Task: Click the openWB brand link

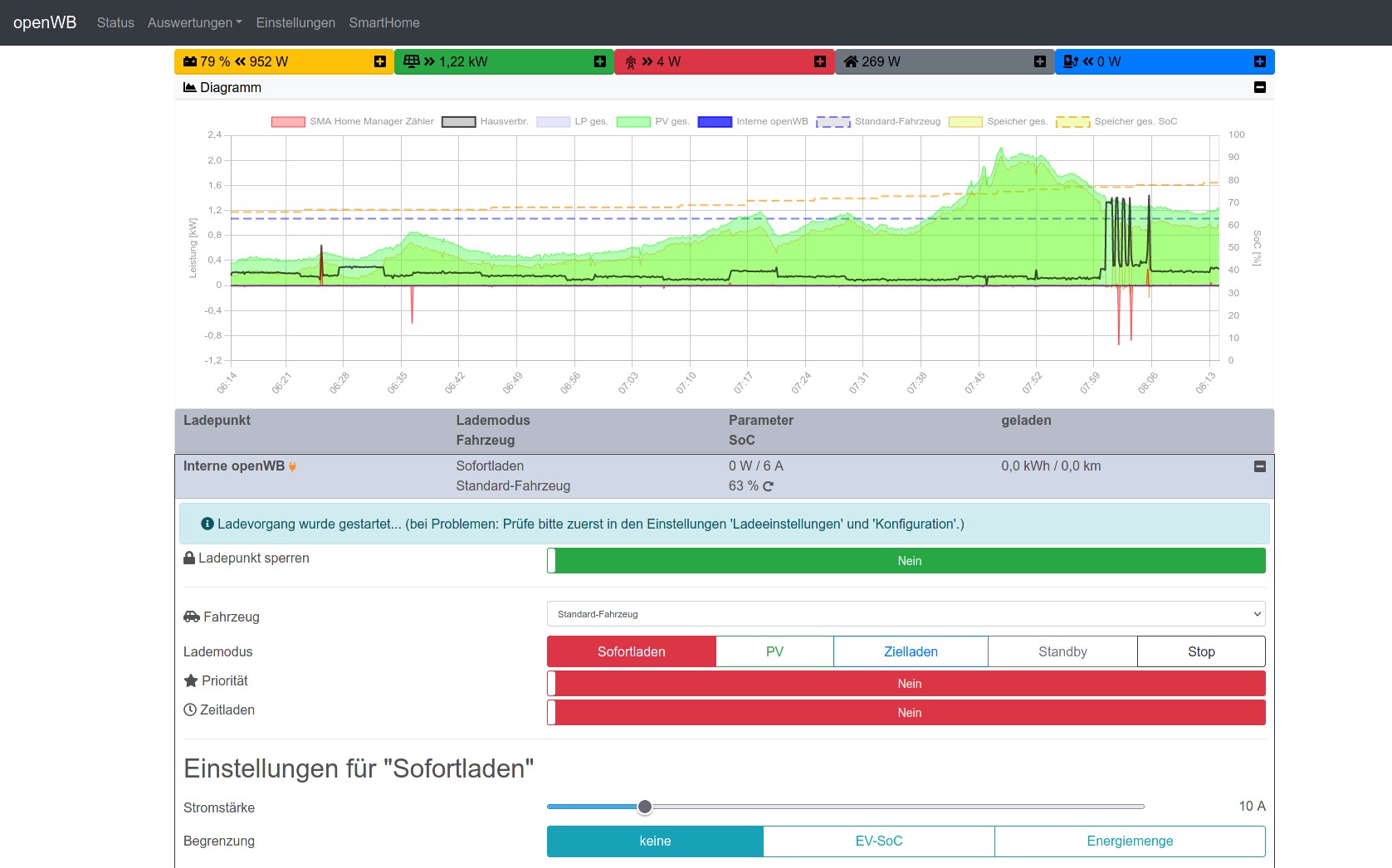Action: (45, 22)
